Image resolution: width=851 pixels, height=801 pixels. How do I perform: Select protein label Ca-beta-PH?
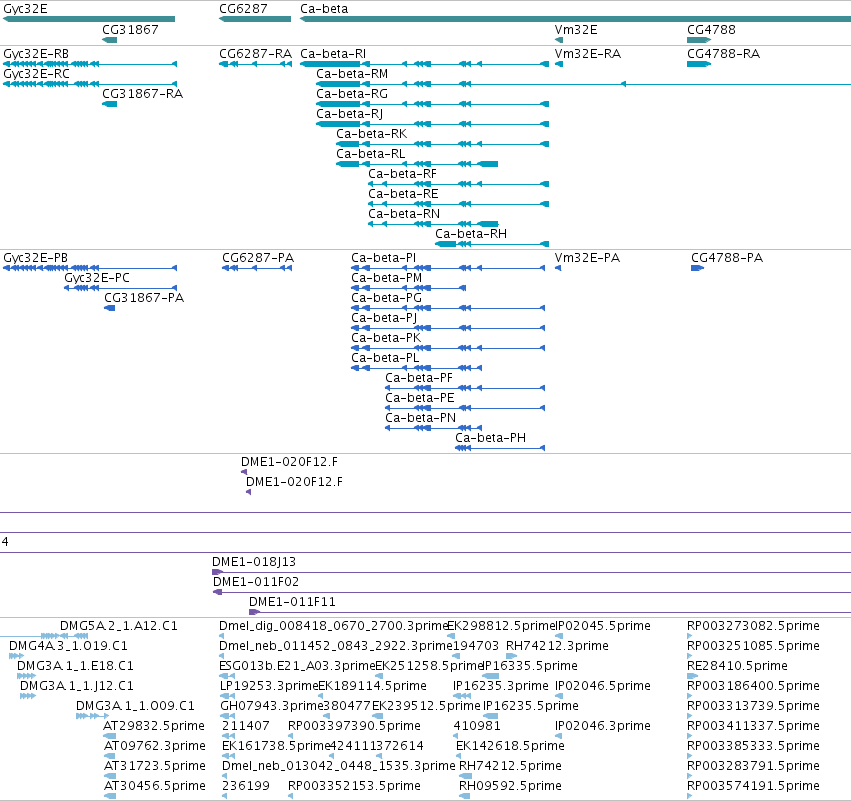point(491,438)
